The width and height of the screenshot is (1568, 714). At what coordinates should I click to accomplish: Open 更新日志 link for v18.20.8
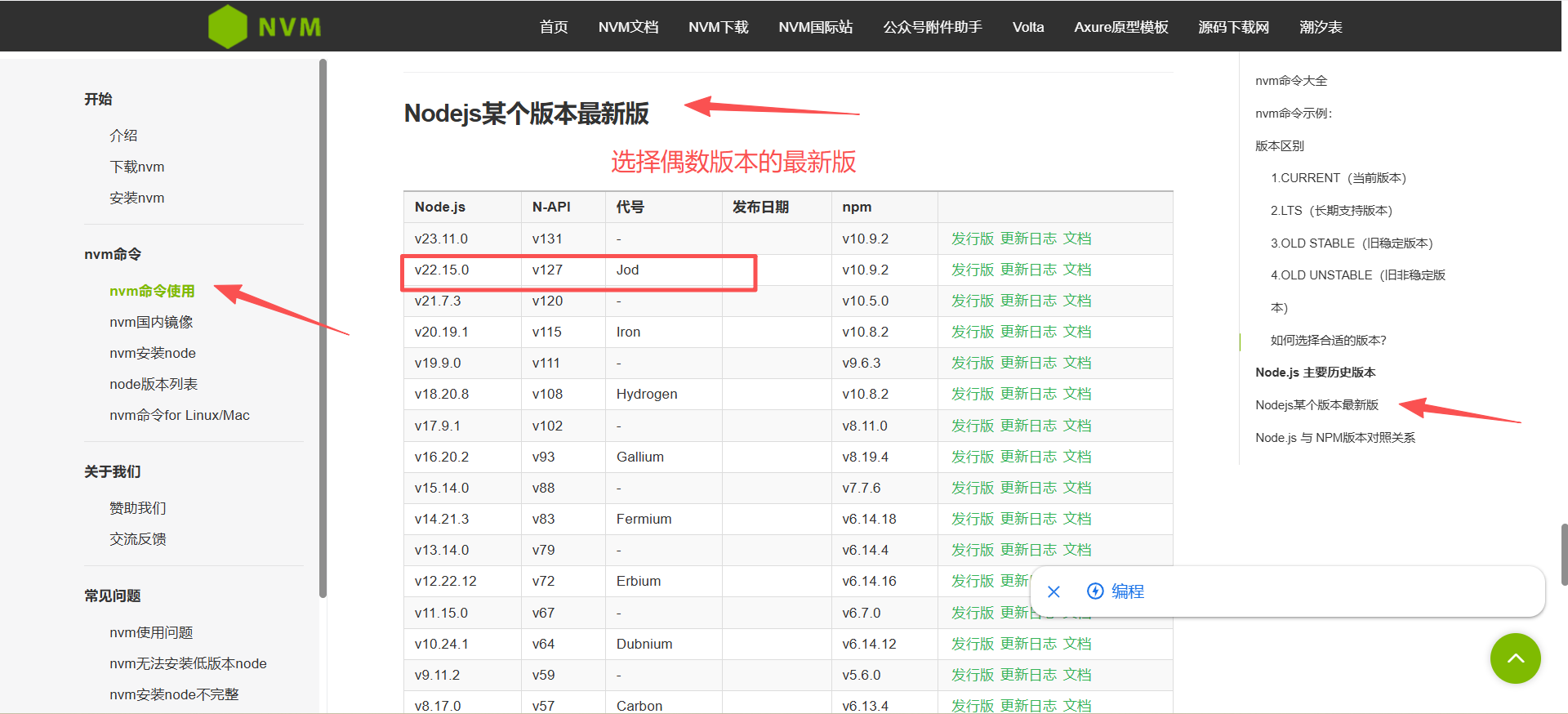pos(1028,394)
